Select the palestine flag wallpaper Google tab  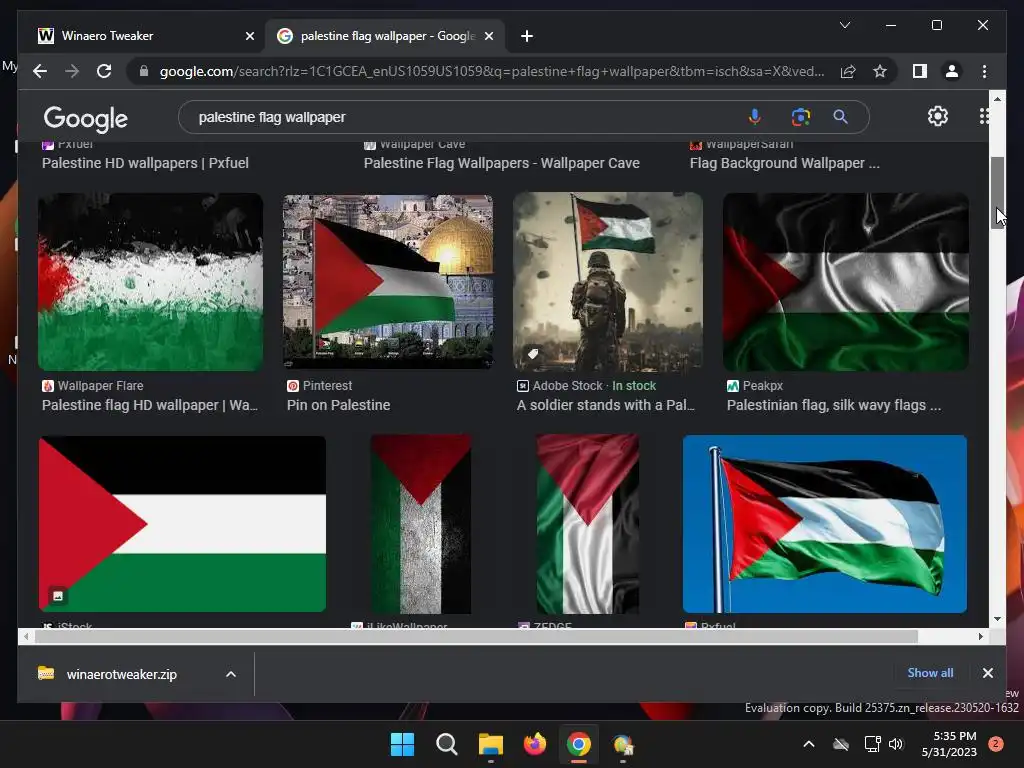(x=387, y=36)
